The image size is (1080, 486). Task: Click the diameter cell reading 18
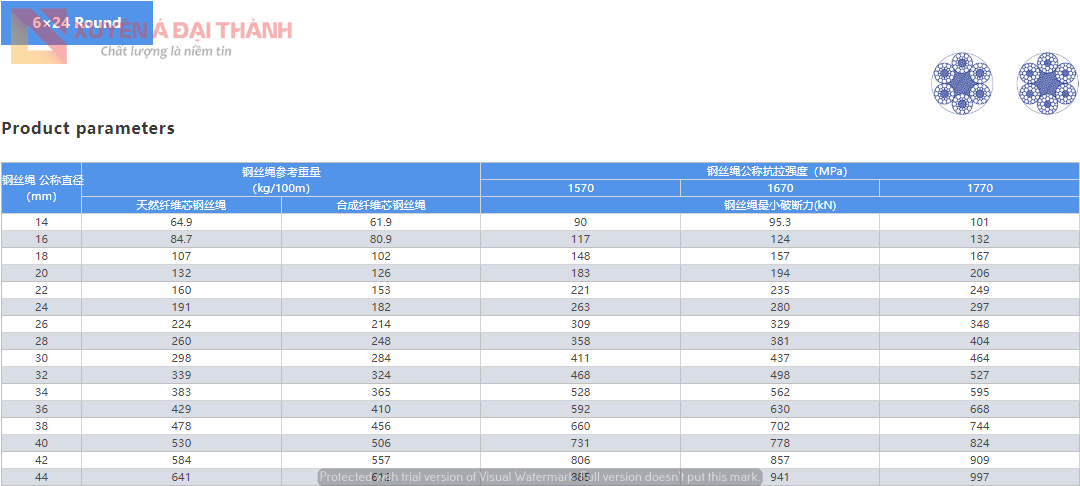(x=42, y=256)
